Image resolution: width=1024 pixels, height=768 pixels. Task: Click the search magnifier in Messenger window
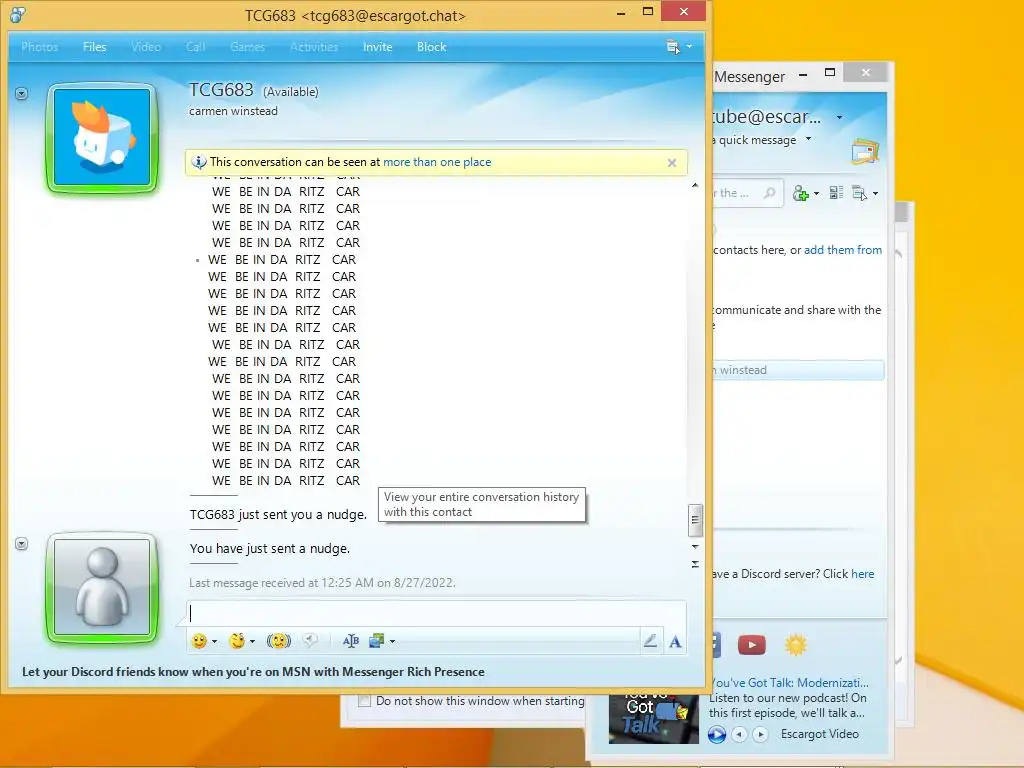tap(770, 193)
